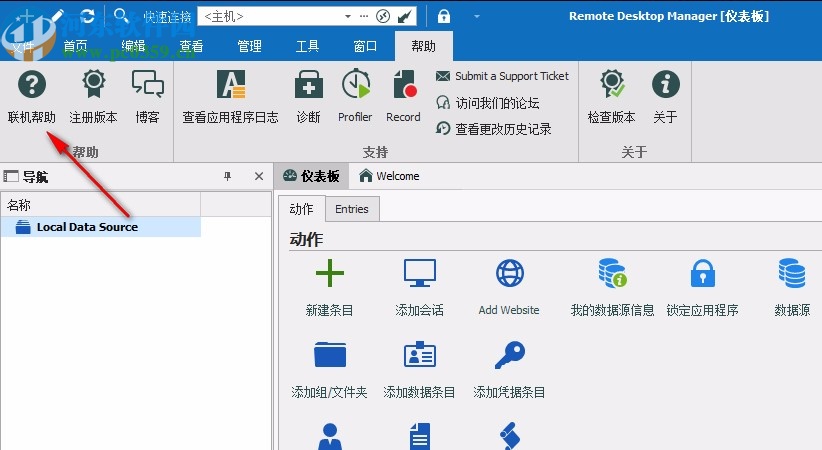822x450 pixels.
Task: Visit our forum (访问我们的论坛)
Action: click(488, 103)
